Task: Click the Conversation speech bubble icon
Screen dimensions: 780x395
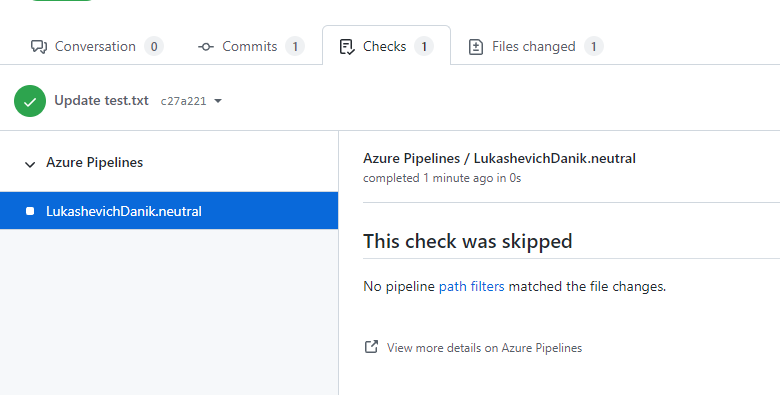Action: [x=39, y=47]
